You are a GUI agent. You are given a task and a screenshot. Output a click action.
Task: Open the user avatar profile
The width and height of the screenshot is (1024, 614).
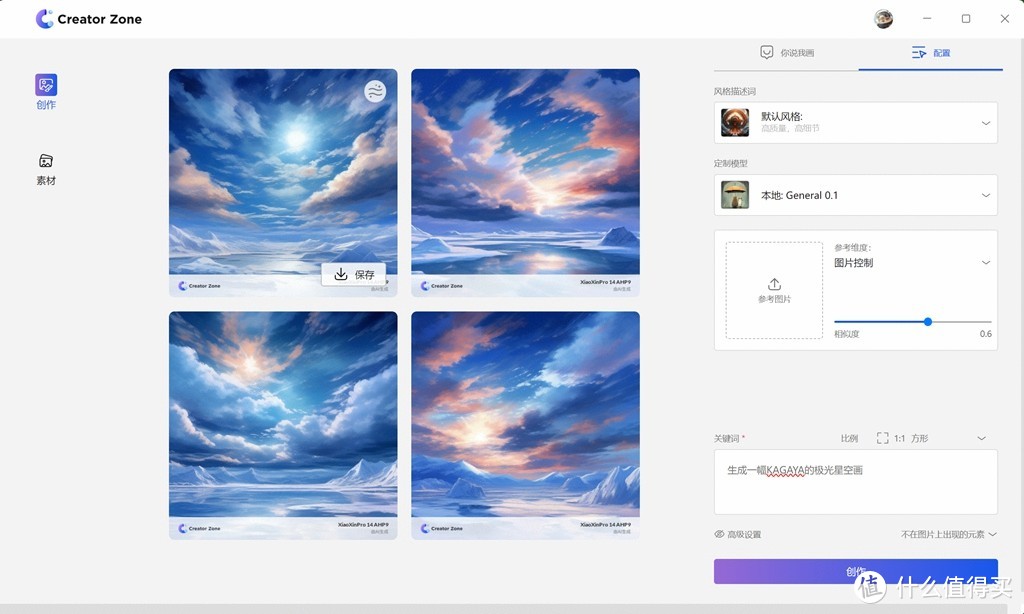[883, 19]
